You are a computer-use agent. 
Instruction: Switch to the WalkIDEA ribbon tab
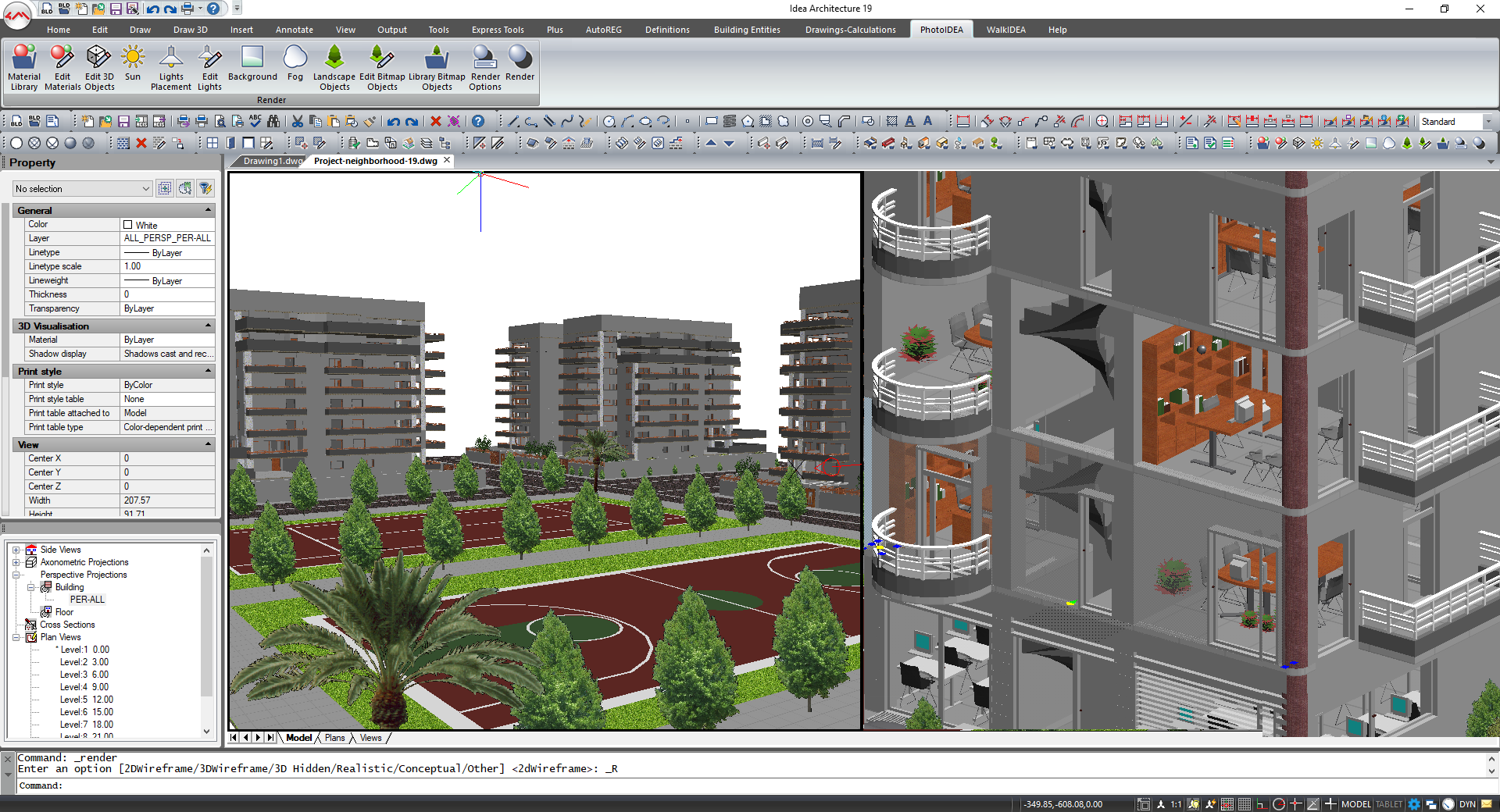pyautogui.click(x=1005, y=30)
